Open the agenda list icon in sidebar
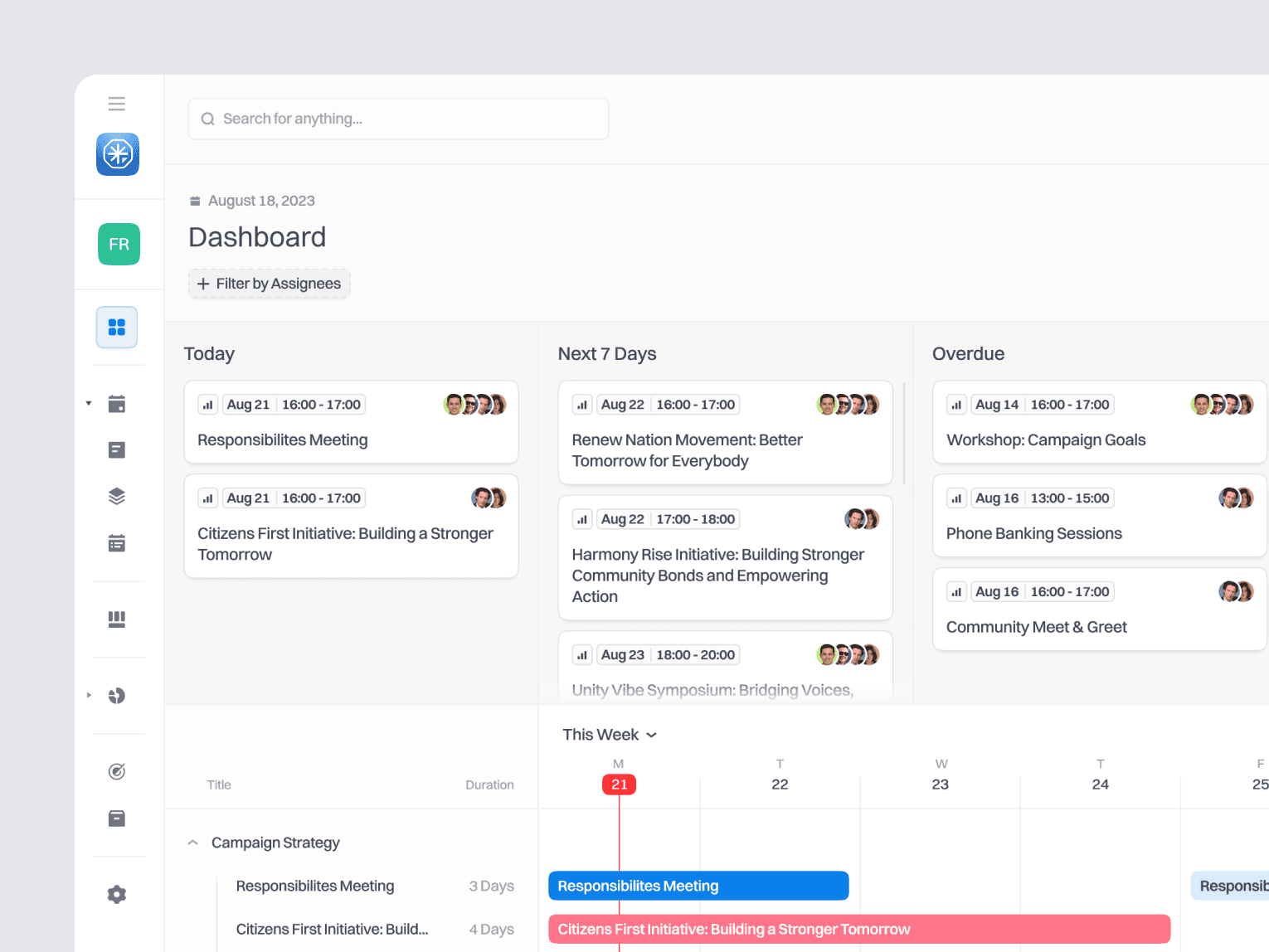1269x952 pixels. [x=117, y=542]
